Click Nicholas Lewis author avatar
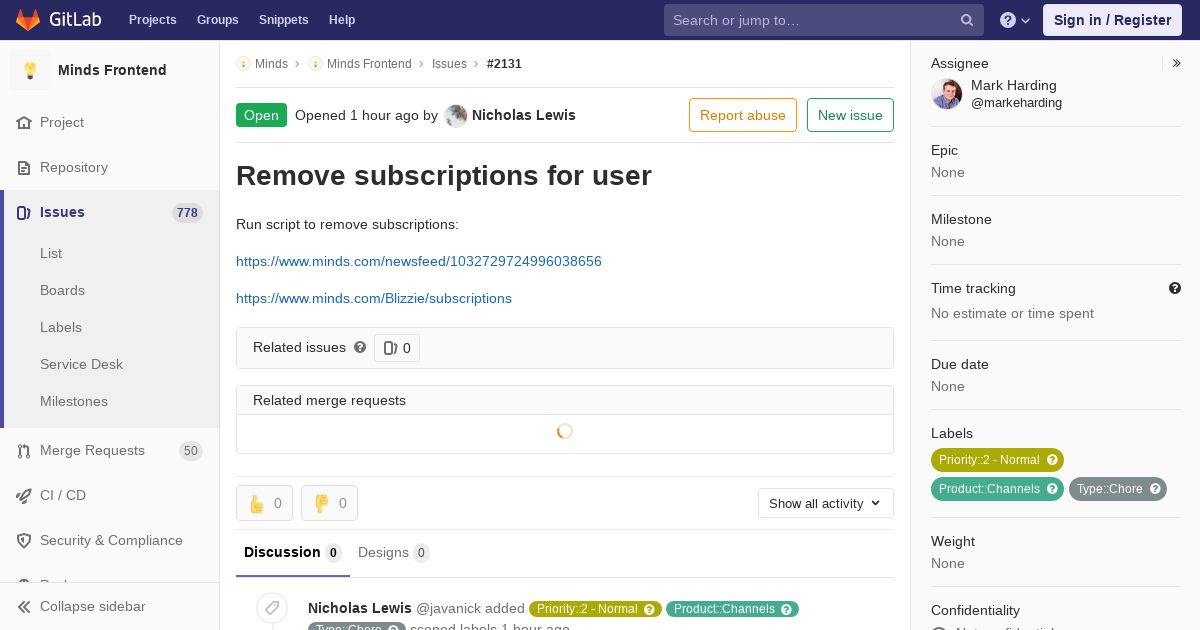The height and width of the screenshot is (630, 1200). coord(456,115)
